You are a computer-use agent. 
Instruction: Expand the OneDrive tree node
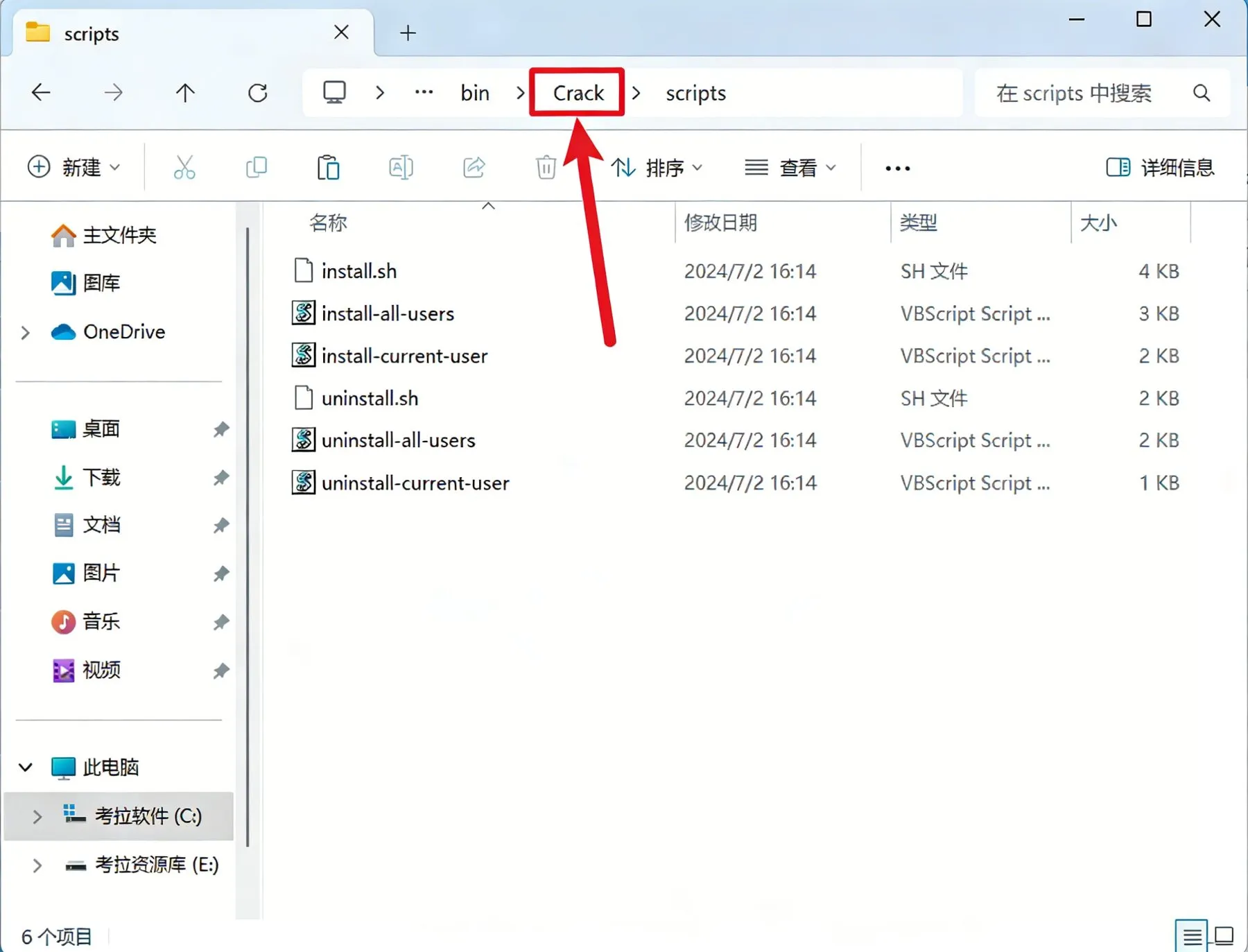click(x=26, y=332)
